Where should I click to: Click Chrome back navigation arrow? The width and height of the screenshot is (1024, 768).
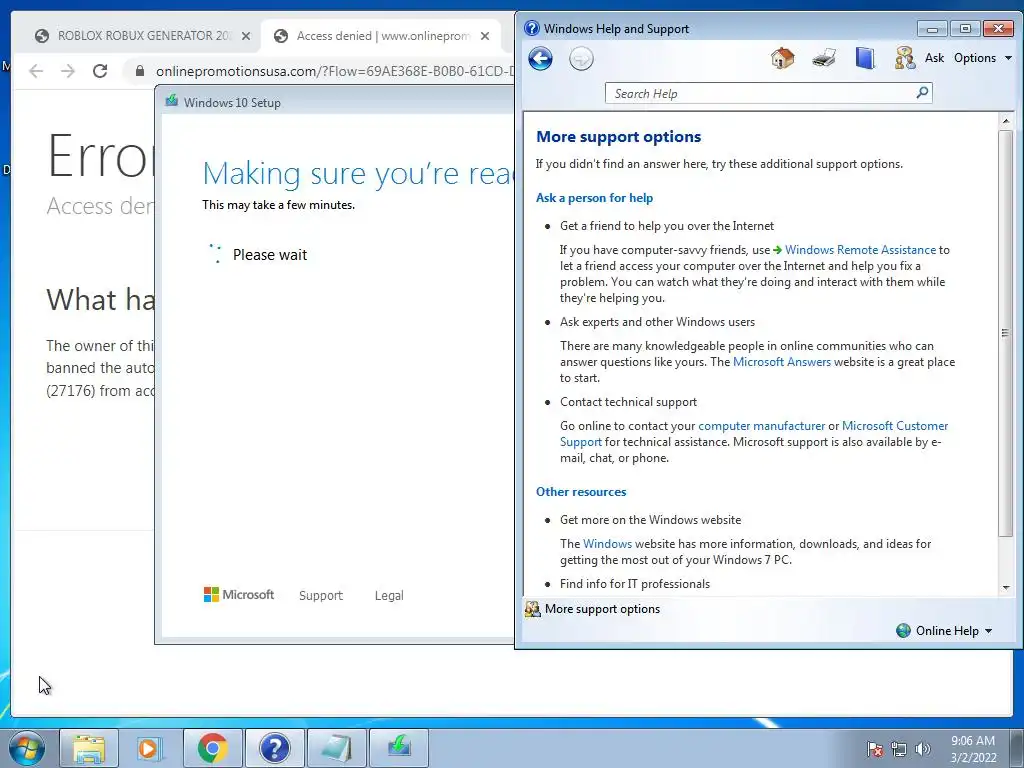coord(36,71)
